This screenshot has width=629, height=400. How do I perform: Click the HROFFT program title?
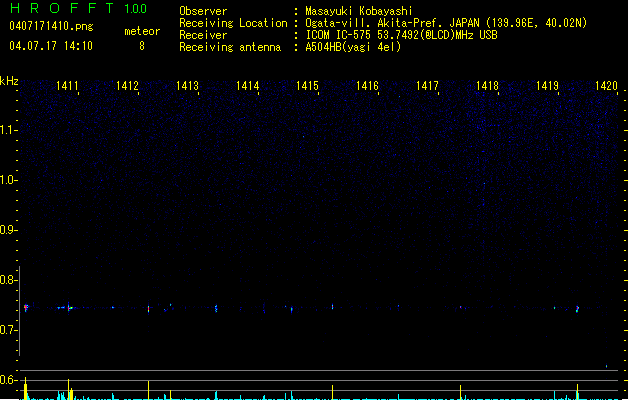click(x=62, y=8)
